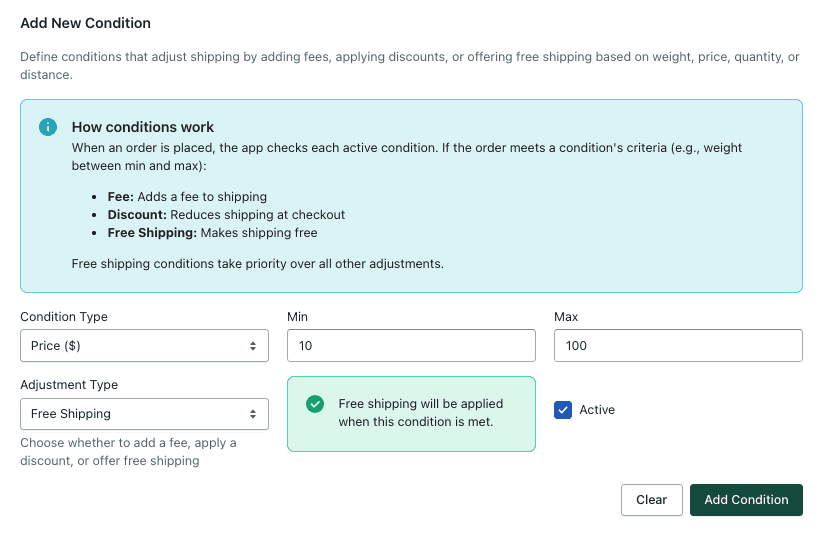Click the blue info icon in the banner

[x=47, y=127]
